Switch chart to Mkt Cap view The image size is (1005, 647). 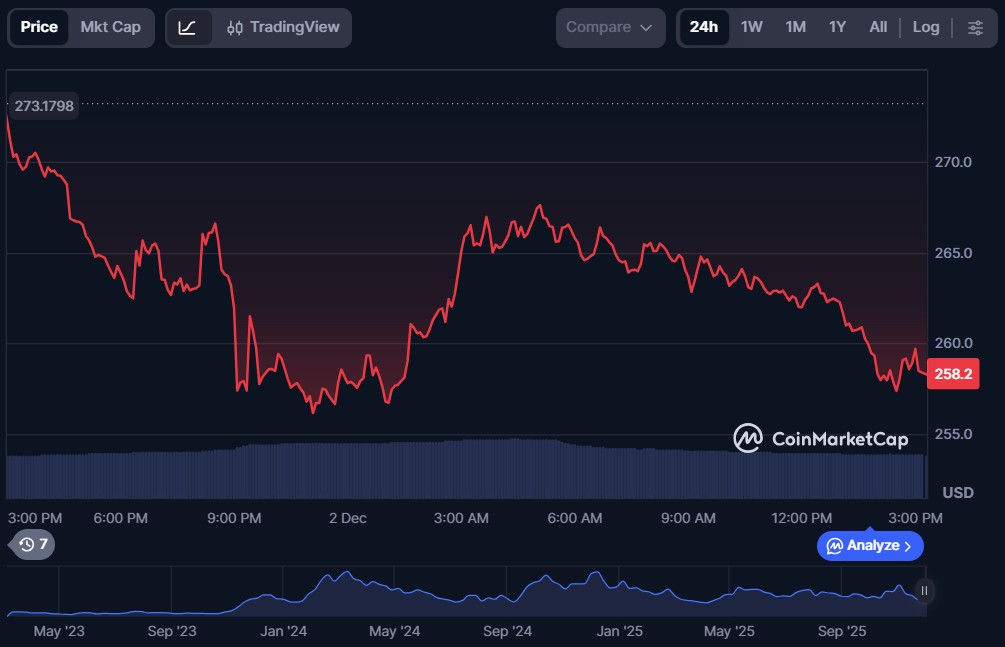click(x=110, y=27)
